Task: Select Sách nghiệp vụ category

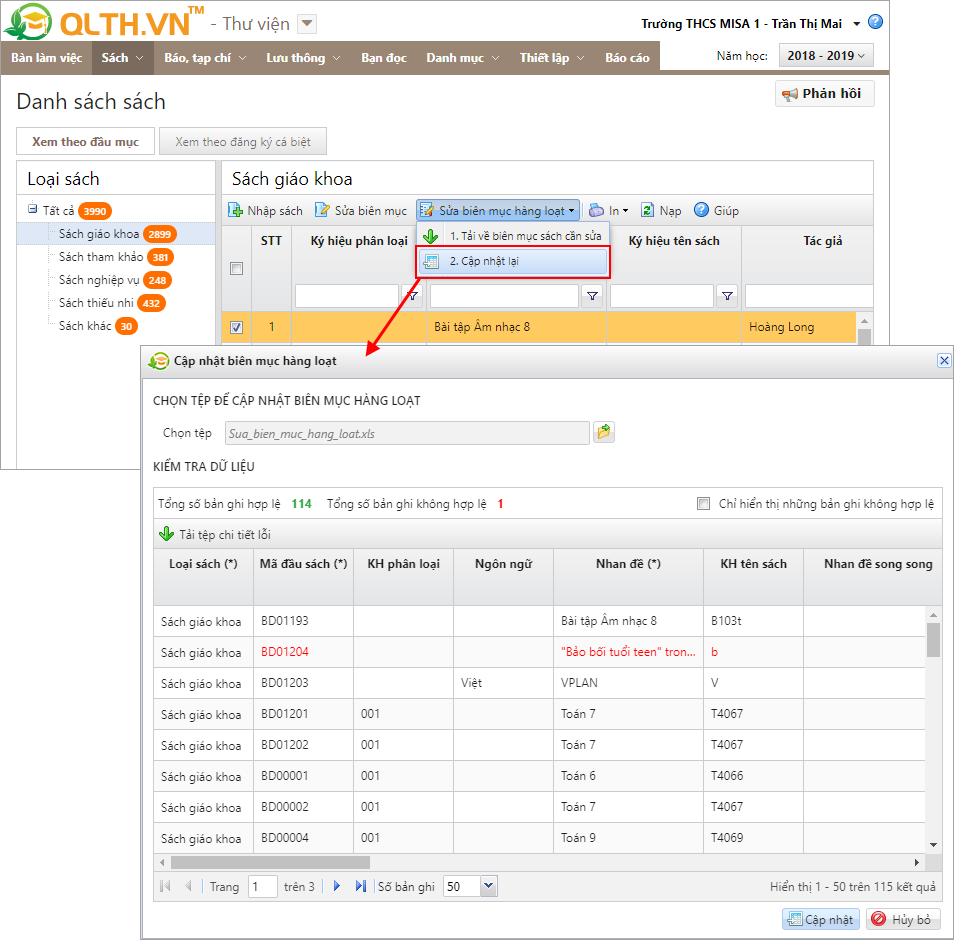Action: 99,280
